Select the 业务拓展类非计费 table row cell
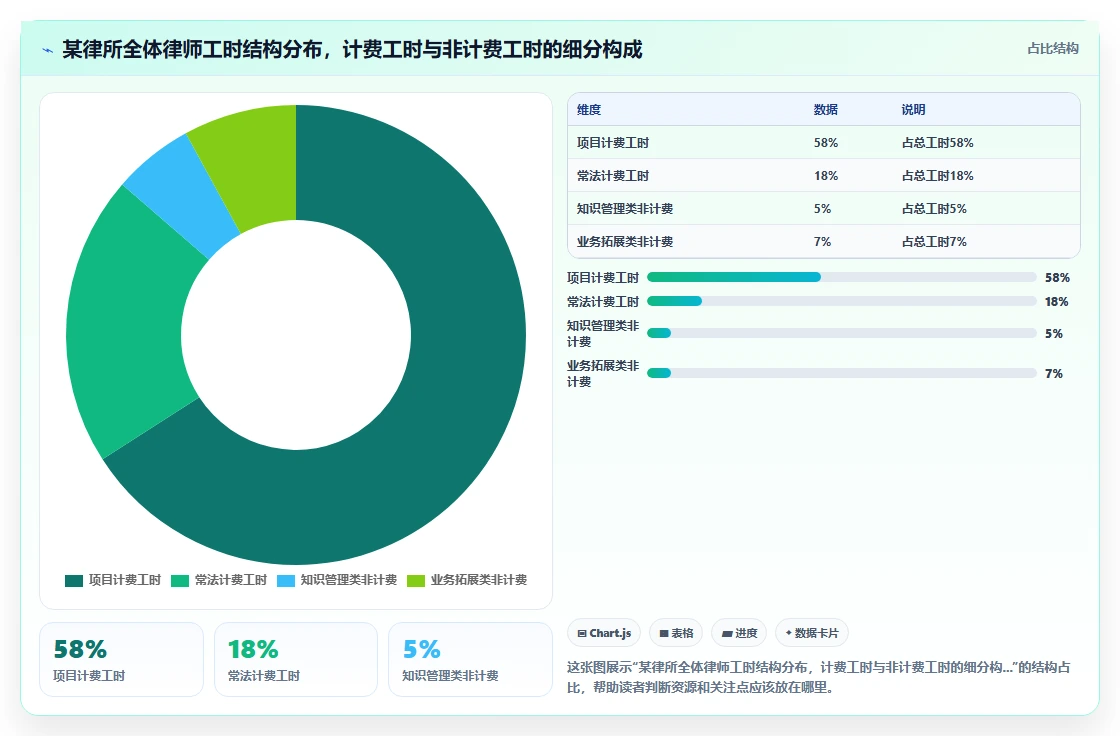Screen dimensions: 1120x736 (x=625, y=242)
